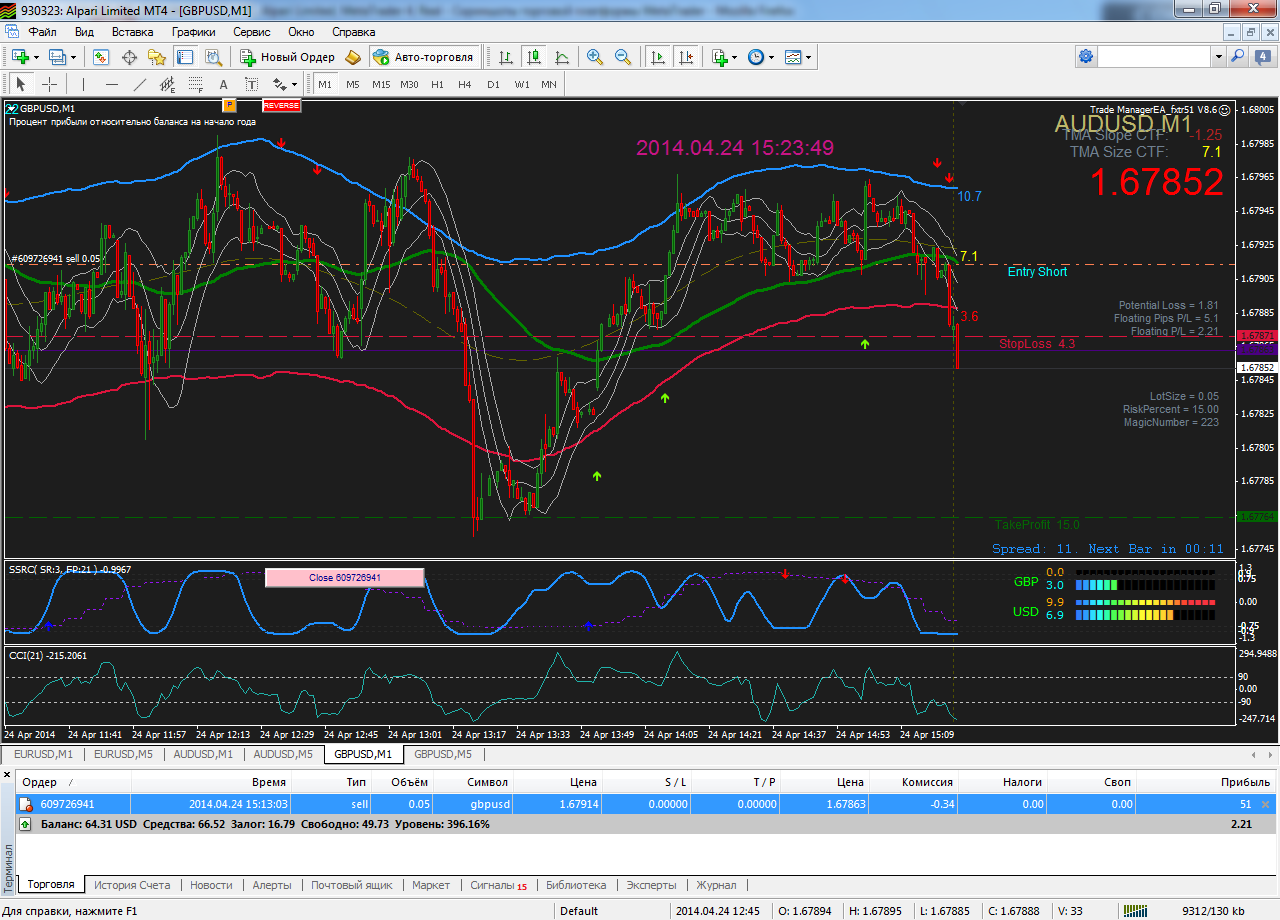
Task: Select the trendline drawing tool
Action: pos(140,84)
